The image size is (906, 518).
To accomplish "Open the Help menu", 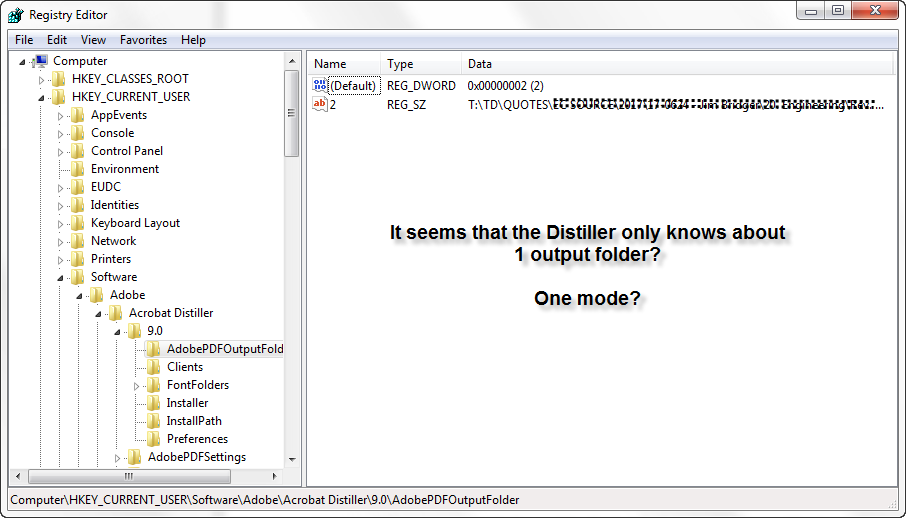I will click(x=193, y=40).
